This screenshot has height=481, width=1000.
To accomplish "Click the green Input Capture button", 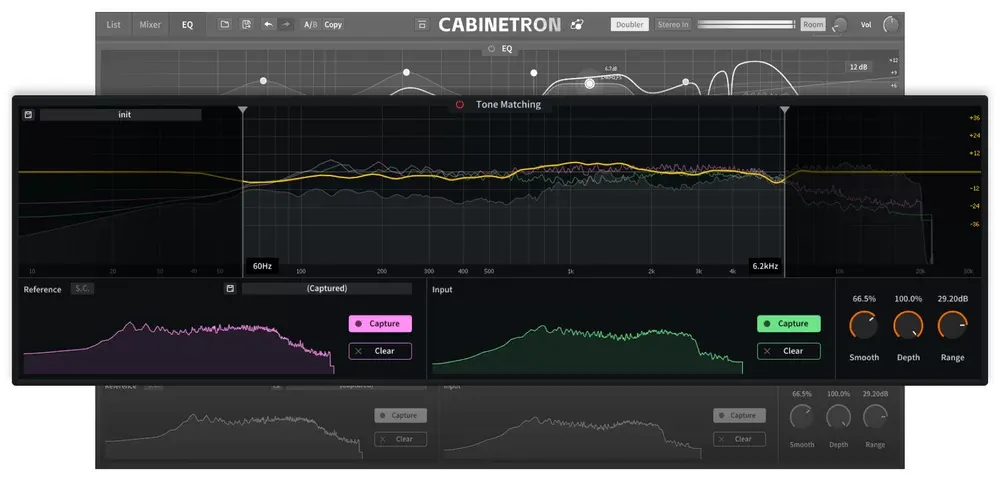I will coord(789,323).
